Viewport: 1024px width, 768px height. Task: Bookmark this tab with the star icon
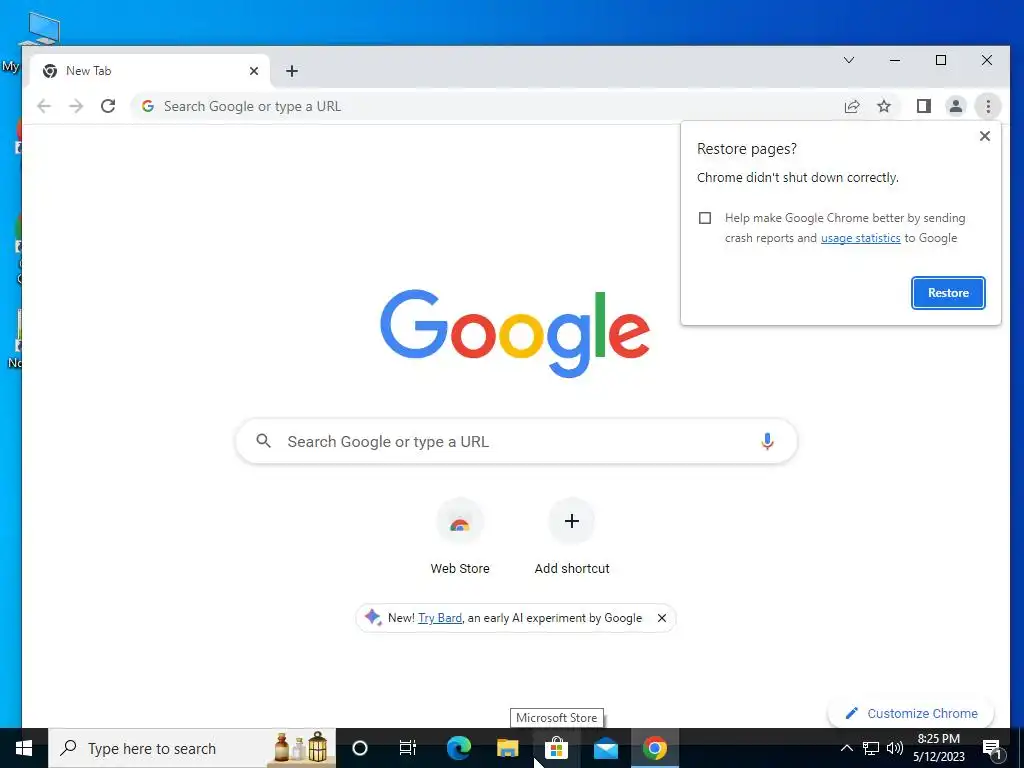click(884, 106)
